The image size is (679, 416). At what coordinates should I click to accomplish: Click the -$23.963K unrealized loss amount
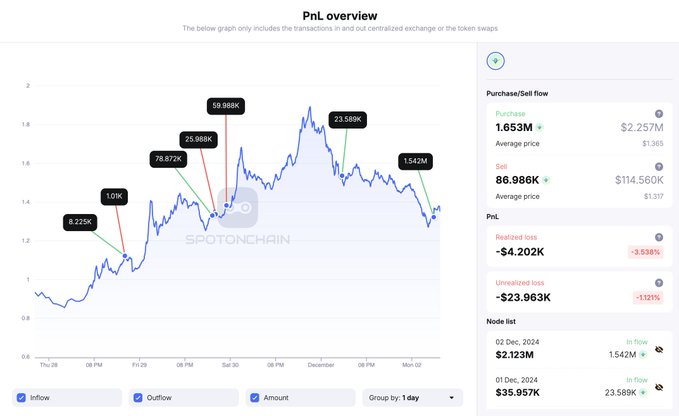click(x=523, y=297)
